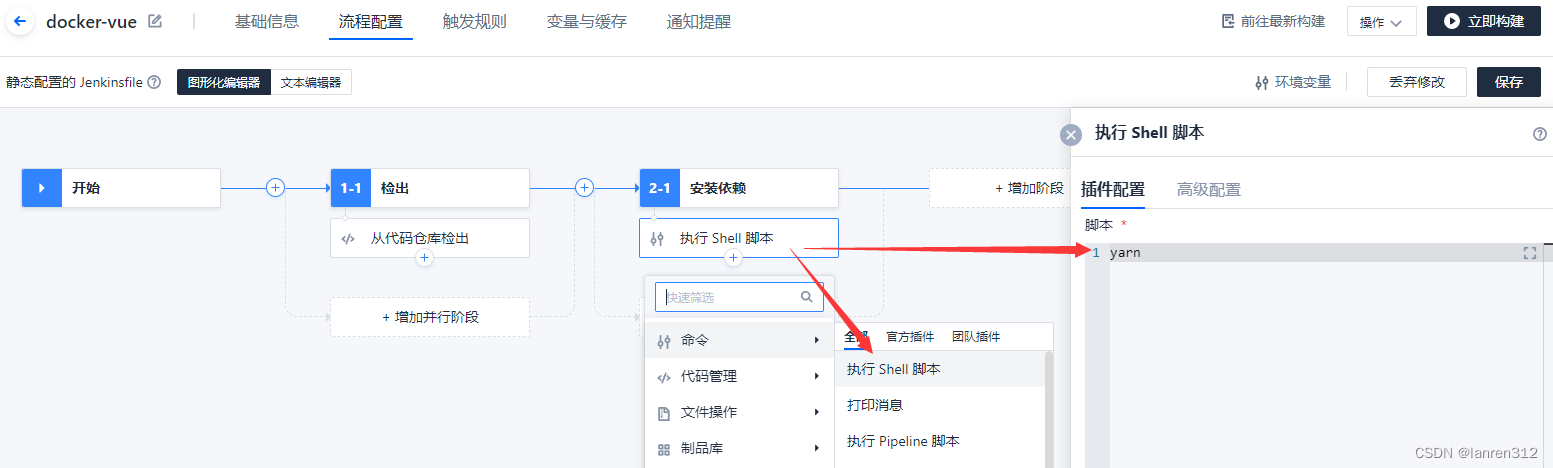Select the 插件配置 tab

(1113, 189)
